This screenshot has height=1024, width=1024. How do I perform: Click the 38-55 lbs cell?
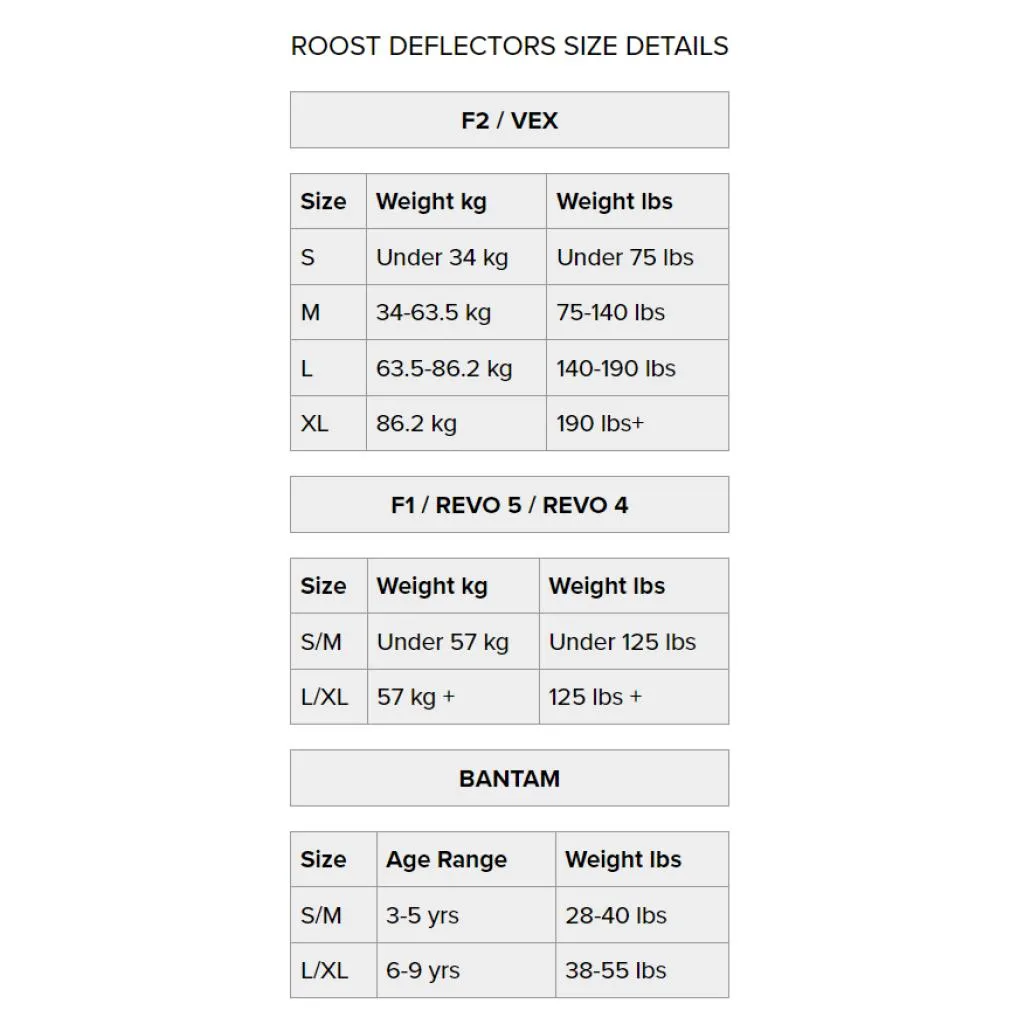[x=642, y=970]
